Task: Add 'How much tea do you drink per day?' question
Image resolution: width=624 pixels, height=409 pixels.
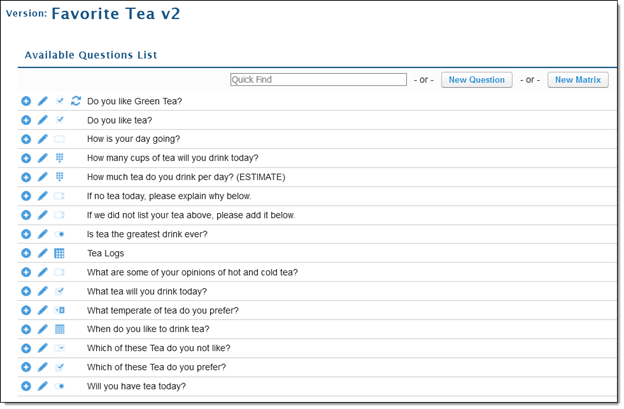Action: coord(26,177)
